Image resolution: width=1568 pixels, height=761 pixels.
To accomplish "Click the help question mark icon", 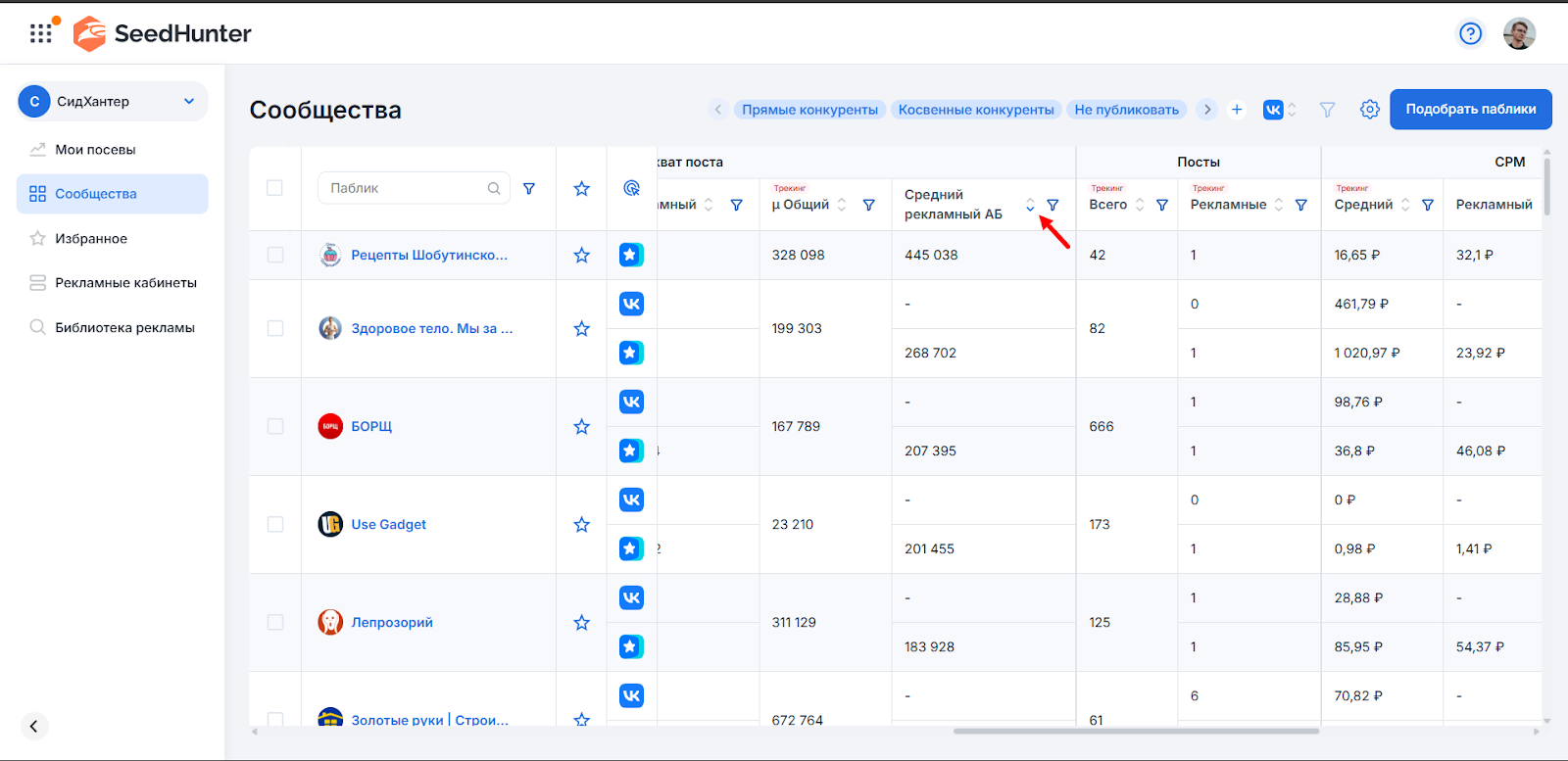I will click(1470, 34).
